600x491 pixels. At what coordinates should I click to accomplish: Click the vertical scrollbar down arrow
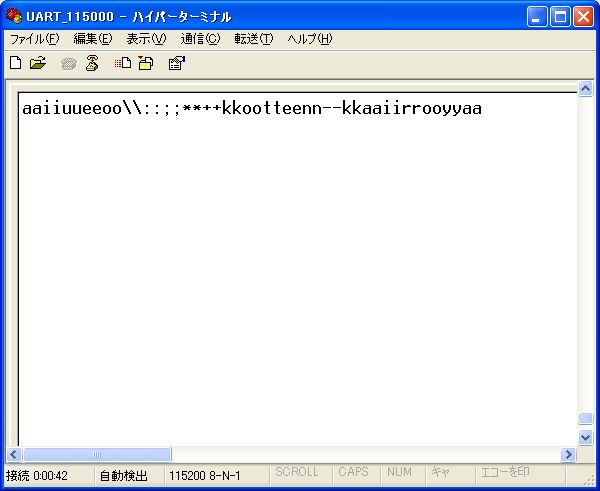(x=585, y=437)
